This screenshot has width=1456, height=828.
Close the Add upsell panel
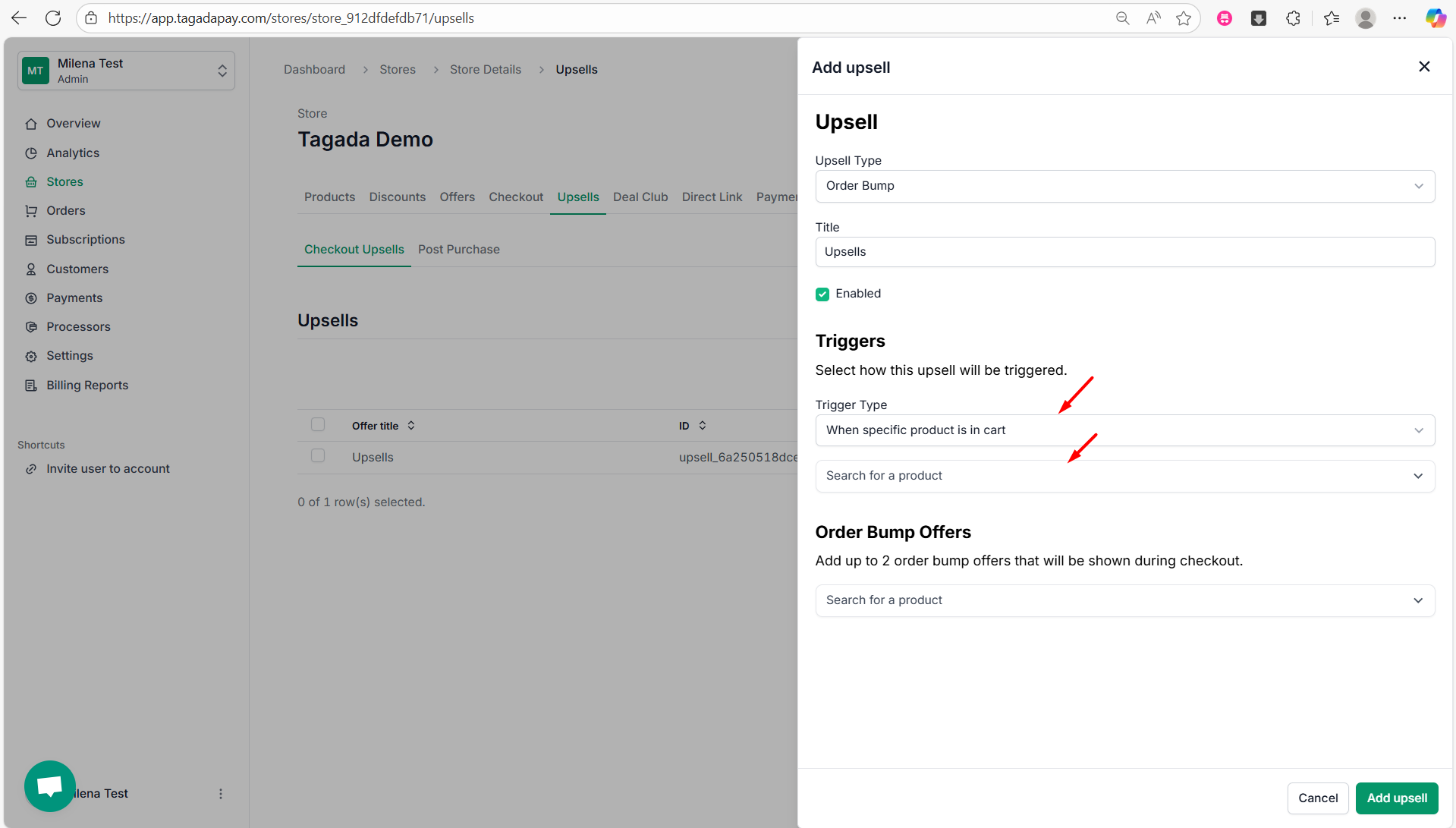(1424, 67)
